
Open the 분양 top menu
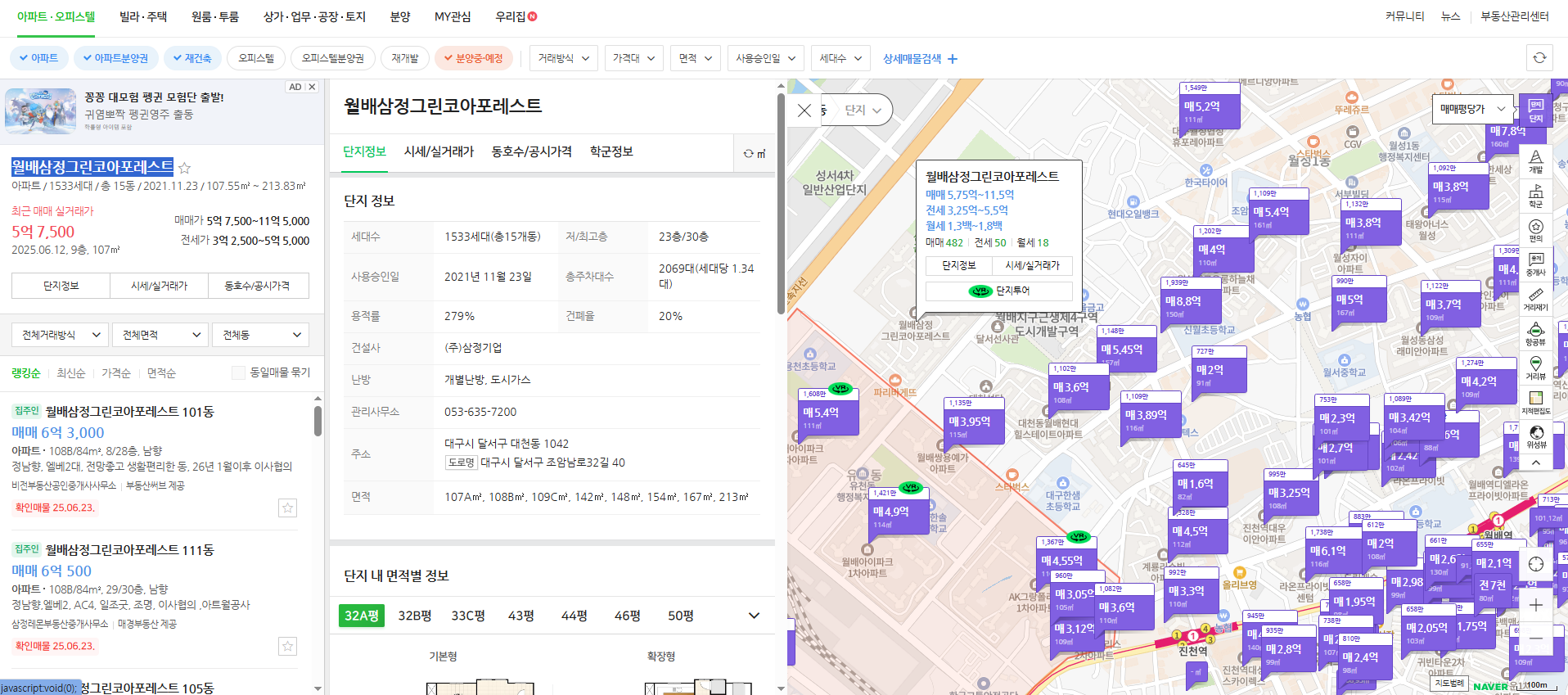400,16
